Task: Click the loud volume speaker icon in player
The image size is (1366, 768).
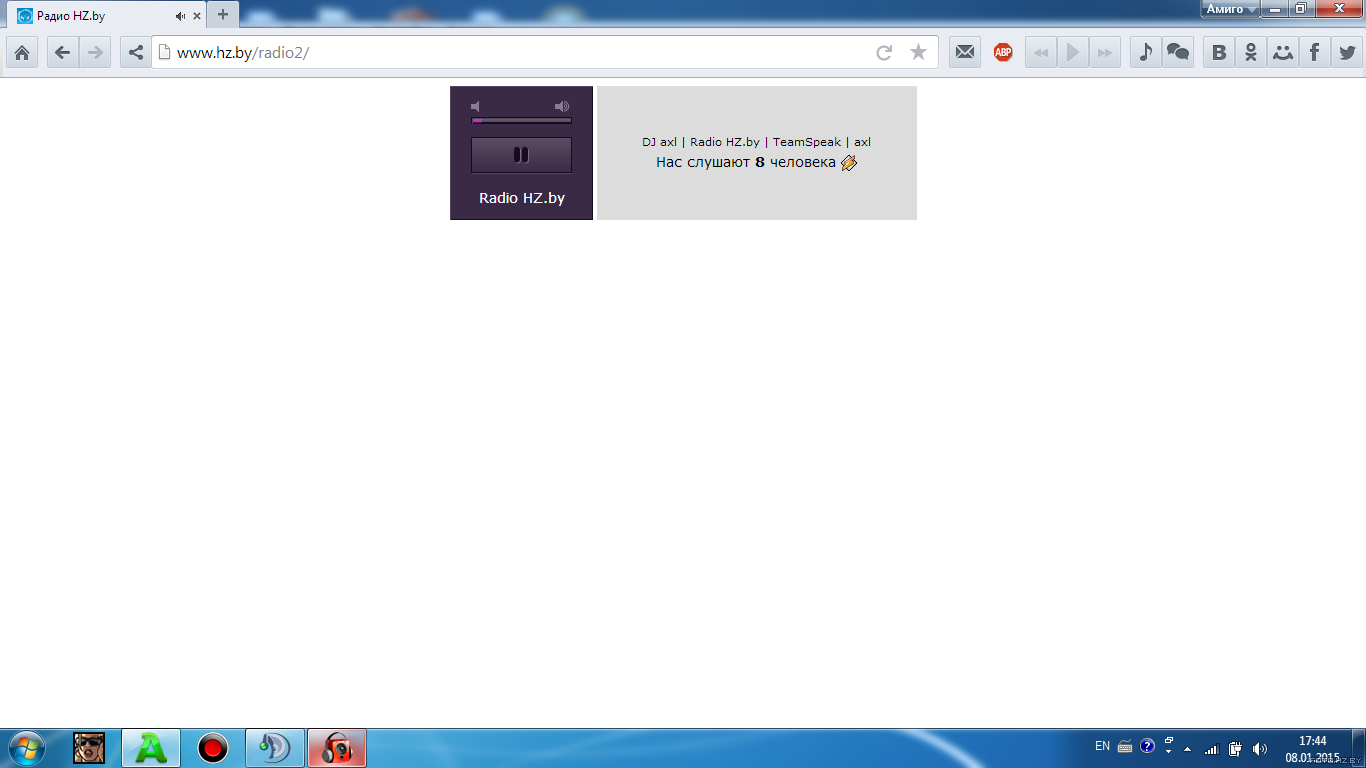Action: [x=562, y=106]
